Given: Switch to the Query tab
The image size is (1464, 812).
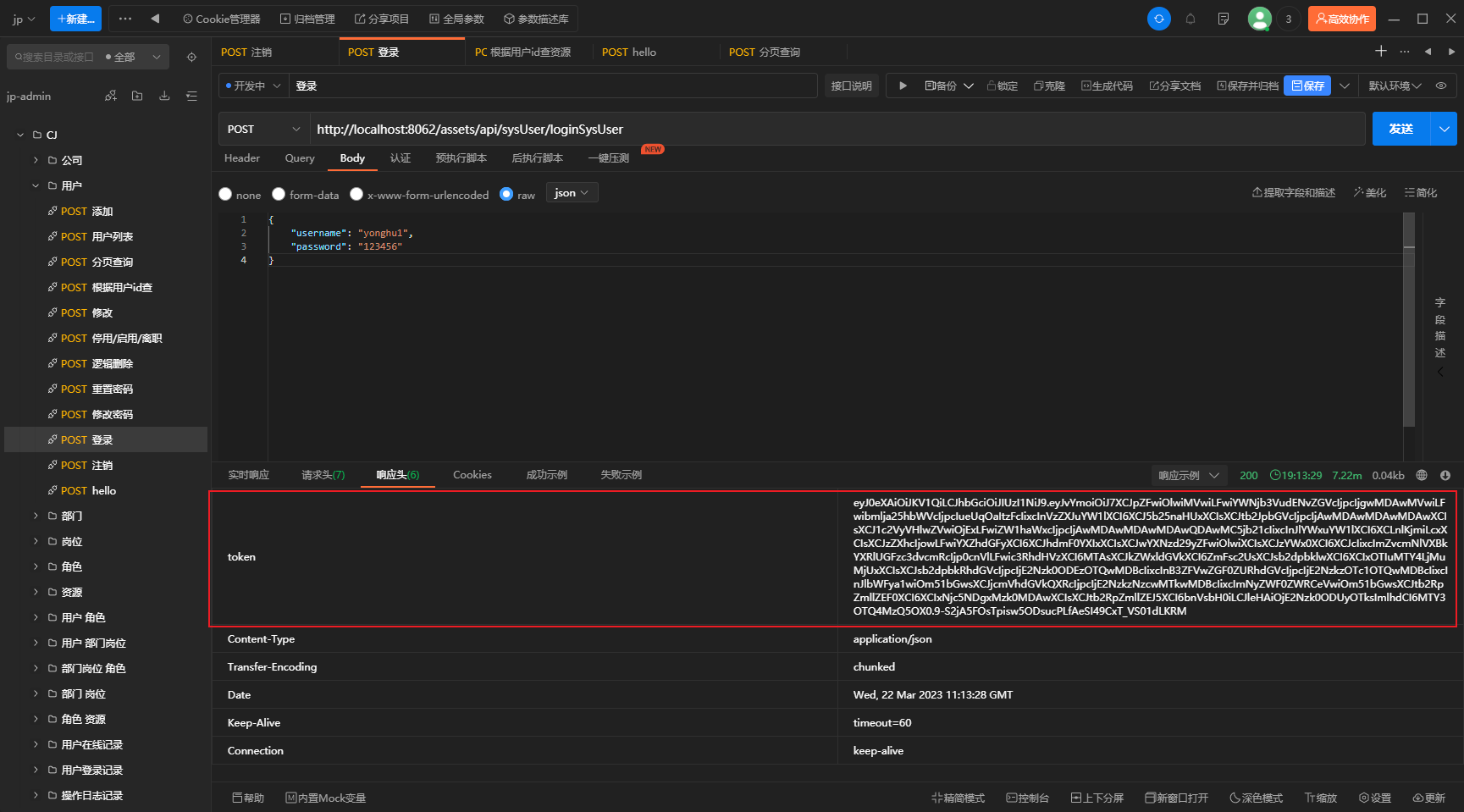Looking at the screenshot, I should (300, 158).
